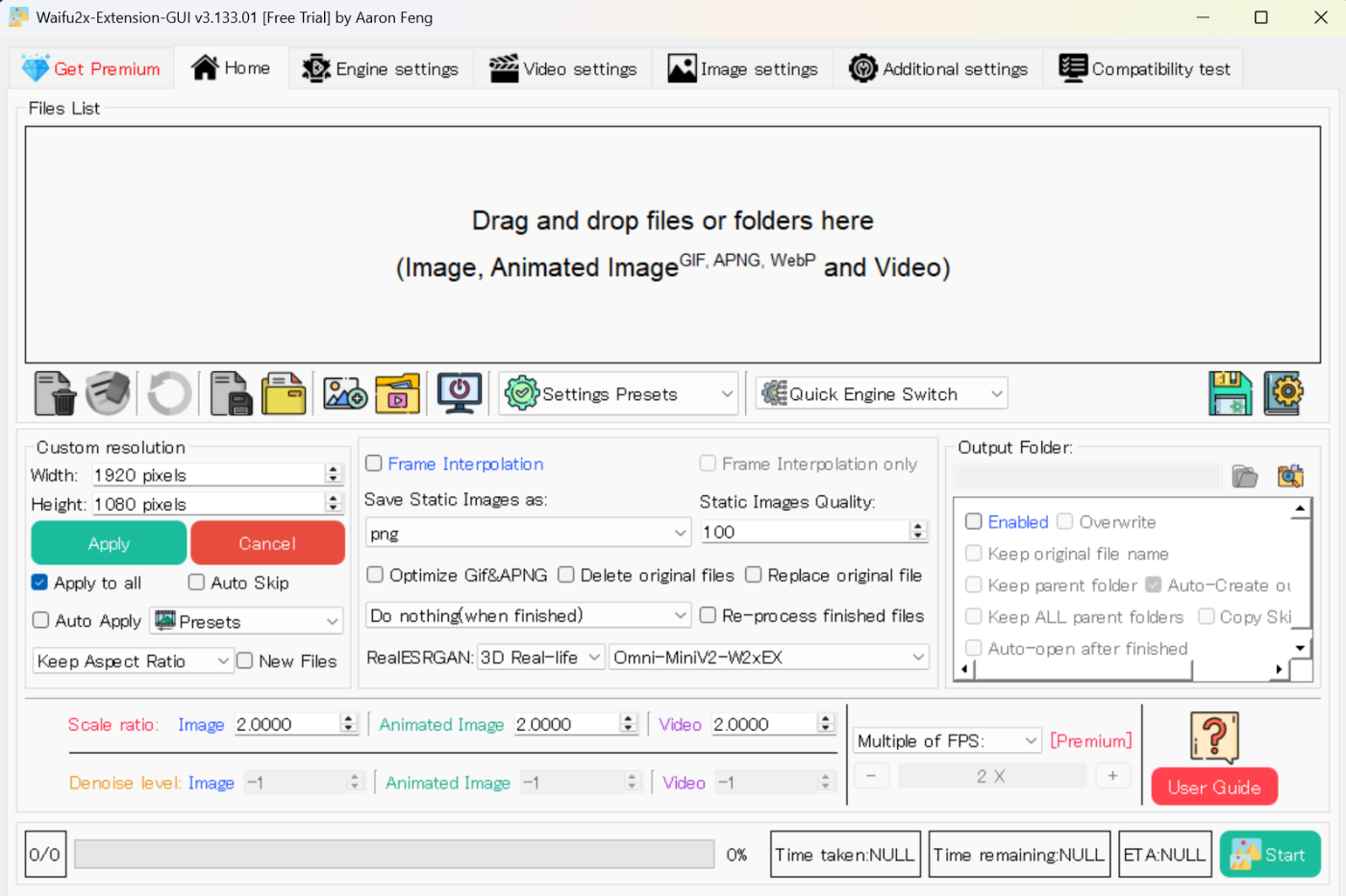This screenshot has width=1346, height=896.
Task: Click the eraser clear list icon
Action: (x=108, y=393)
